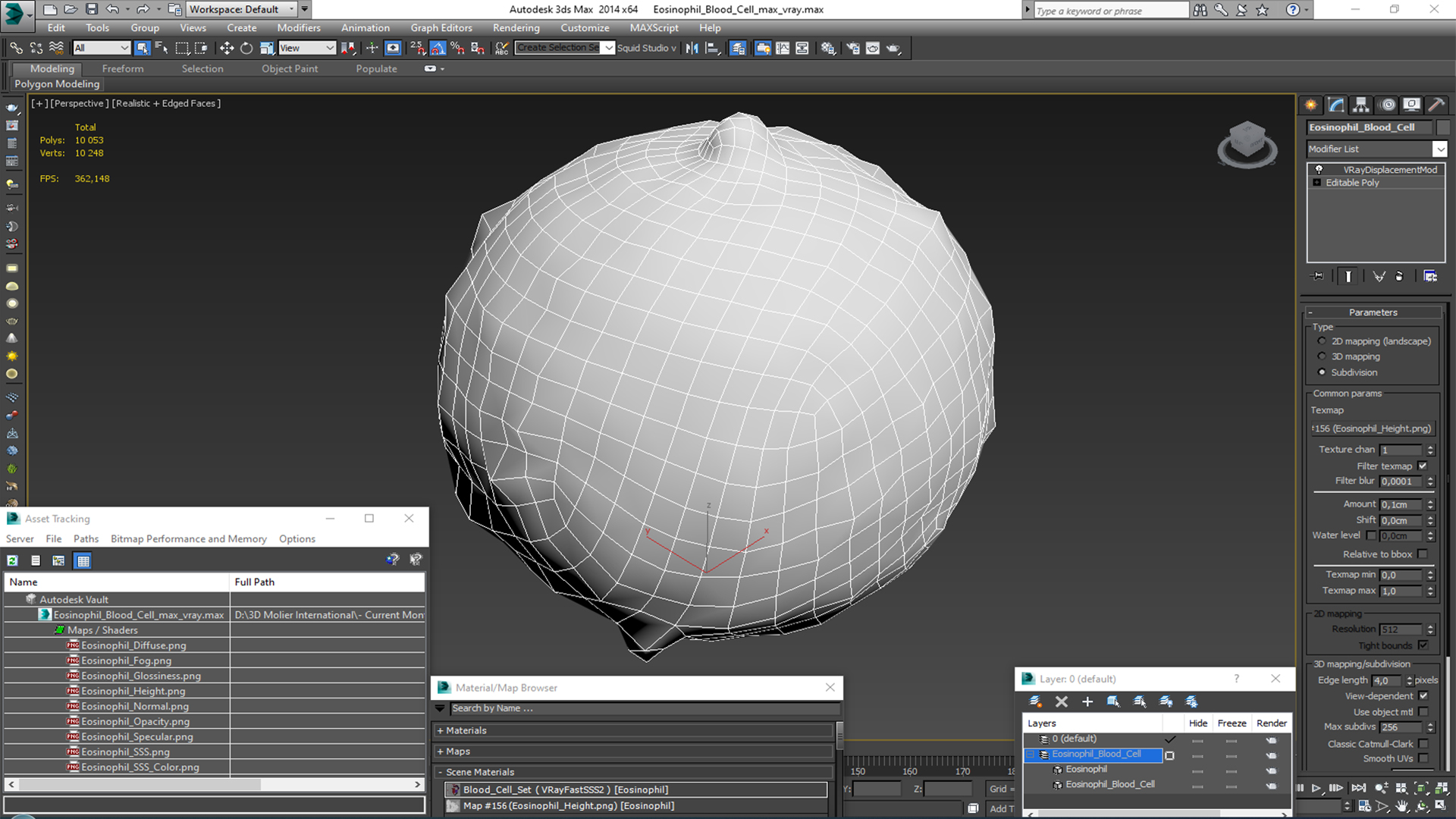Toggle the Filter texmap checkbox
Screen dimensions: 1456x819
click(x=1423, y=466)
